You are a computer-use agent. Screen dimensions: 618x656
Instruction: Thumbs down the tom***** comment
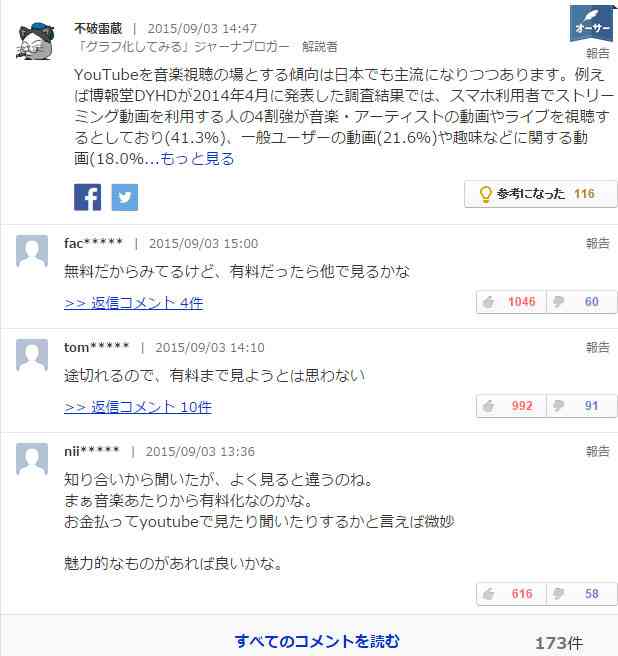[582, 406]
